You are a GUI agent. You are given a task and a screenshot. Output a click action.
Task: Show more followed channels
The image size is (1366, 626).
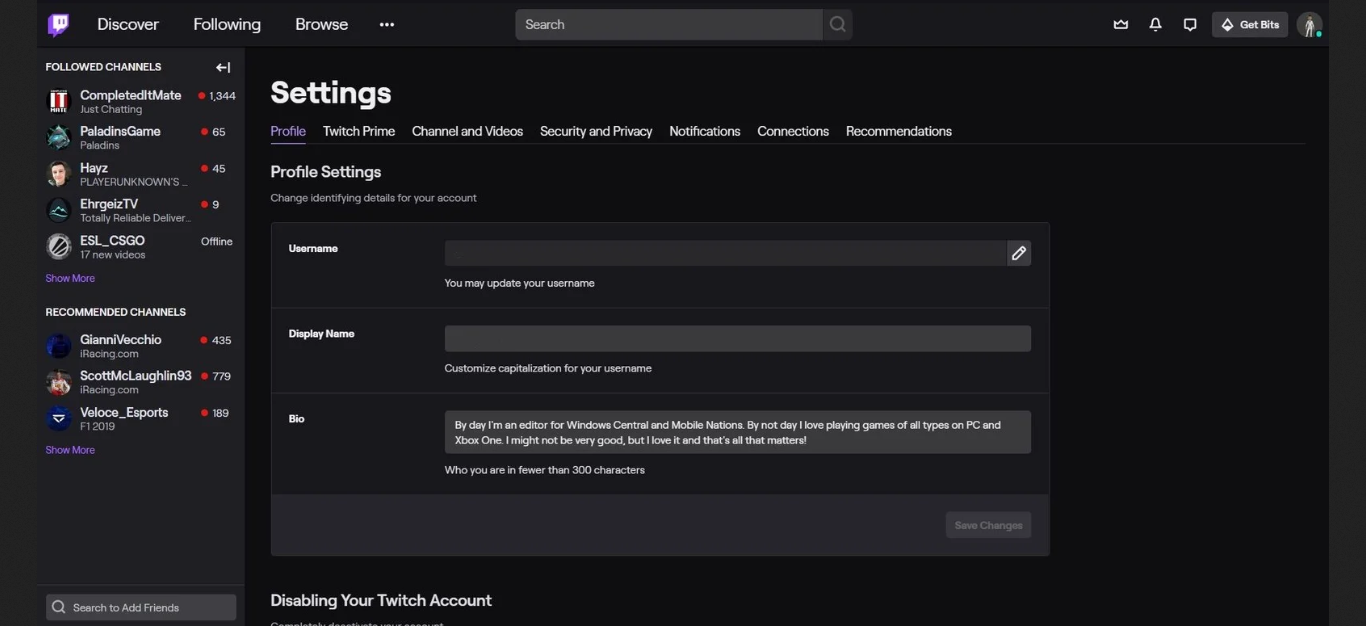click(x=70, y=278)
